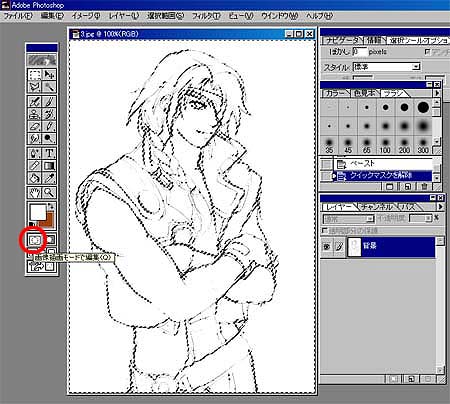Toggle history brush source box beside ペースト
This screenshot has height=404, width=450.
point(326,164)
